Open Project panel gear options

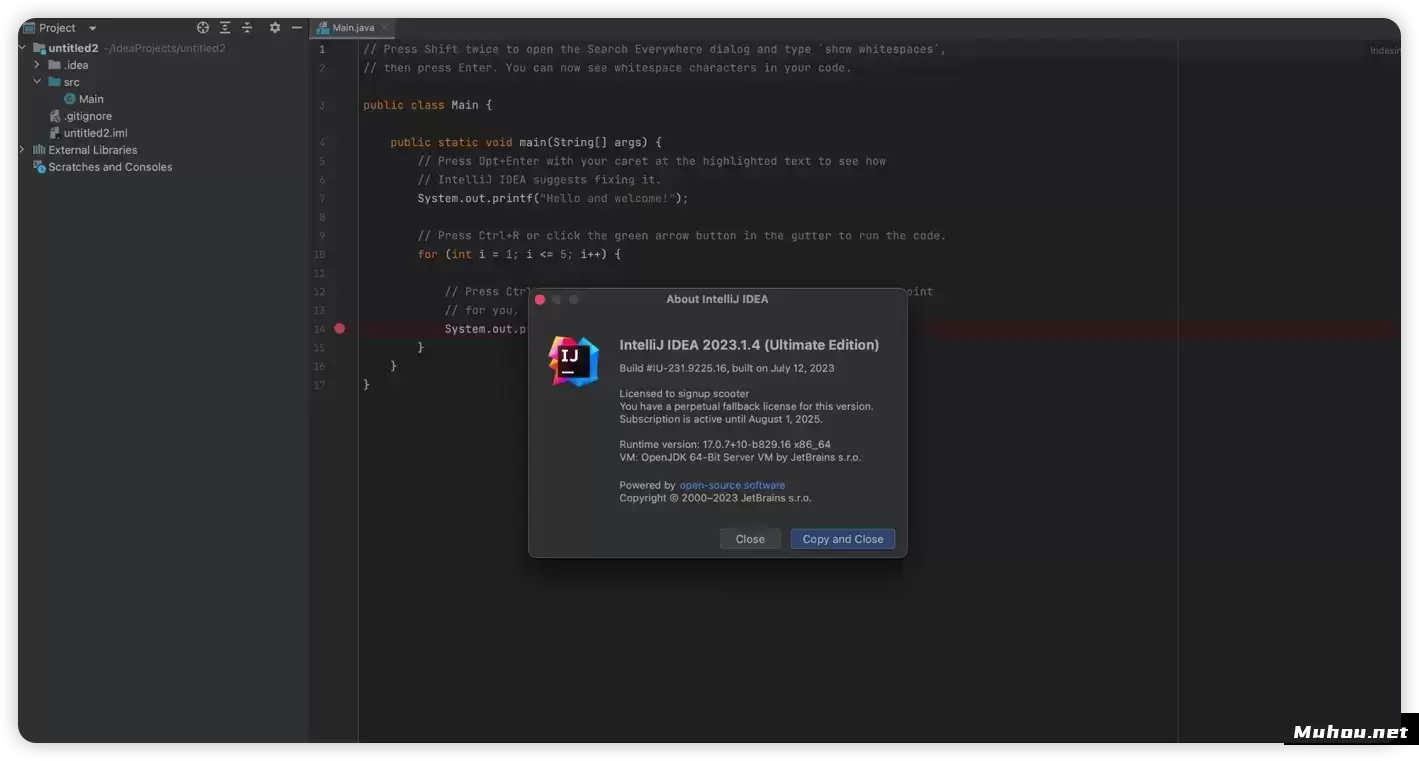click(x=275, y=28)
